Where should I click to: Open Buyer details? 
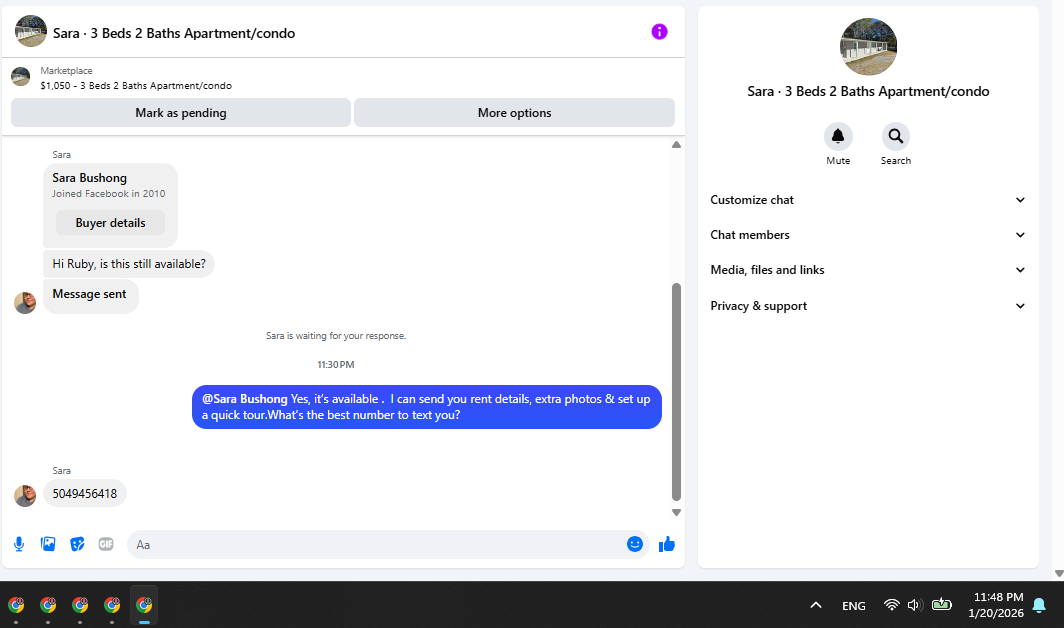pos(110,223)
